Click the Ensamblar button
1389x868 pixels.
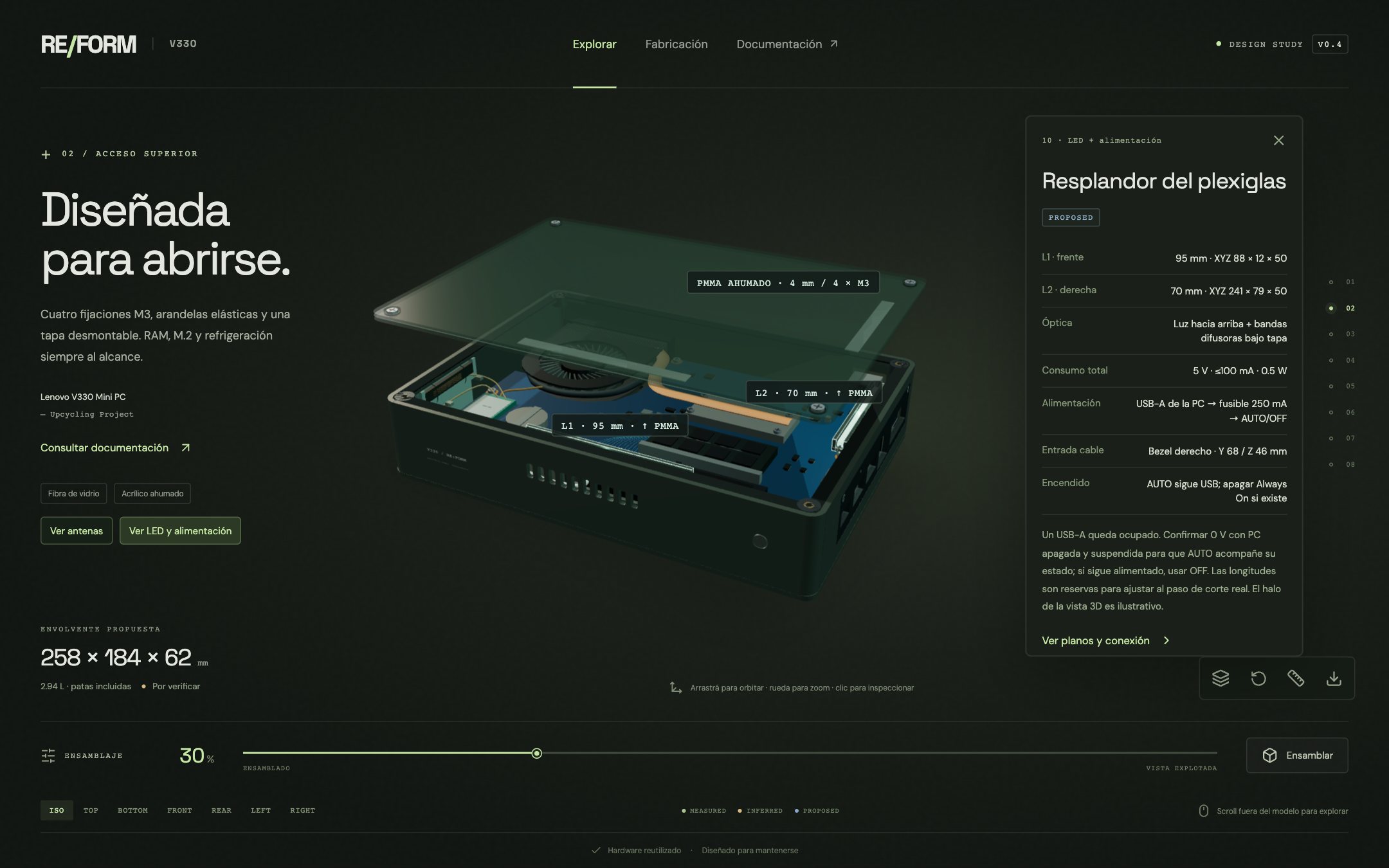point(1297,755)
